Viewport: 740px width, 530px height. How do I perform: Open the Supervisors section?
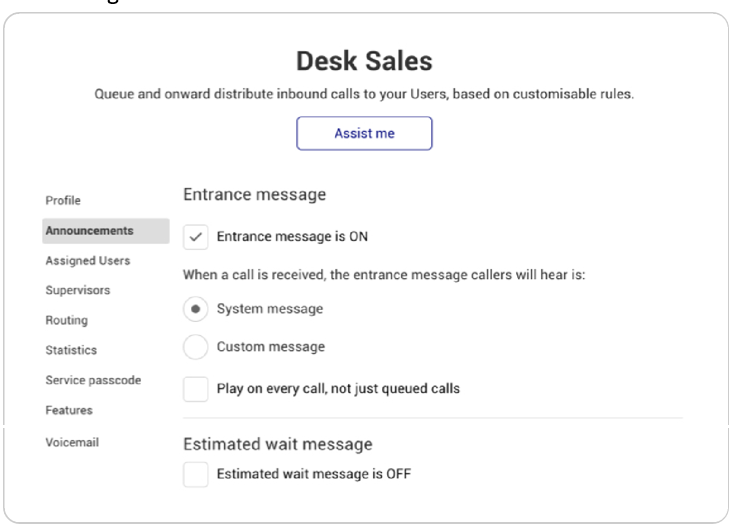click(x=76, y=290)
